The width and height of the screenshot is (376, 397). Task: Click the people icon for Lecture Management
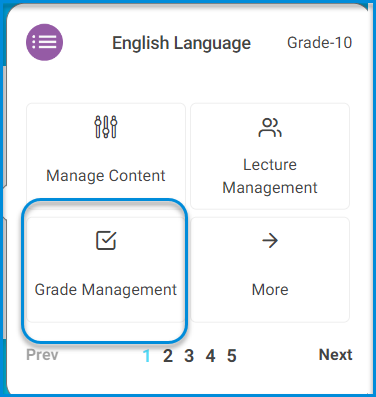point(270,127)
